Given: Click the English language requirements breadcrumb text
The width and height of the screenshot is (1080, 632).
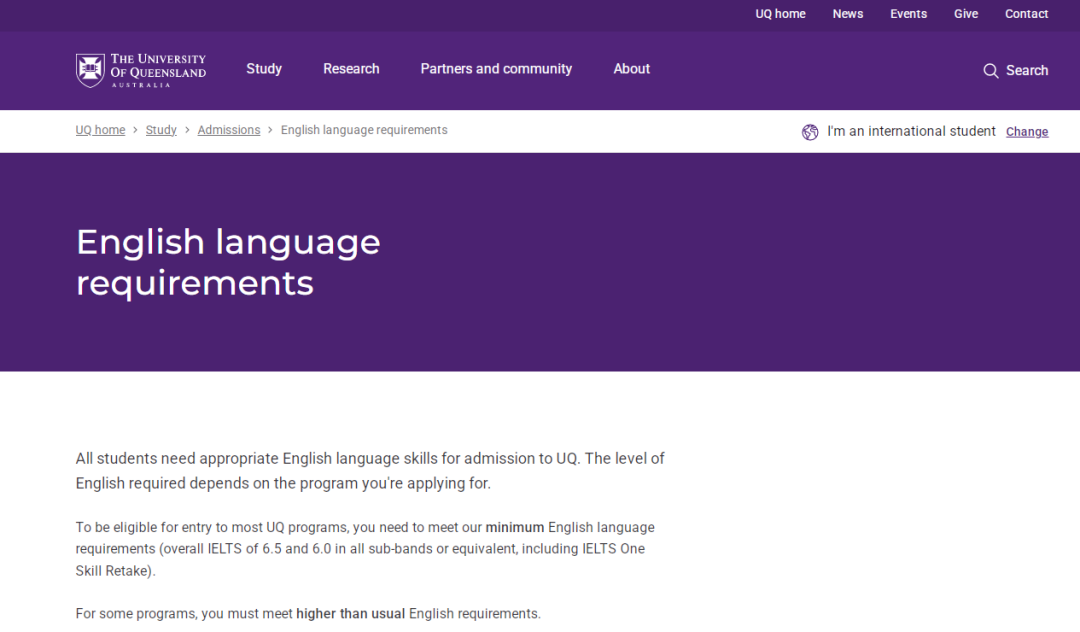Looking at the screenshot, I should [364, 130].
